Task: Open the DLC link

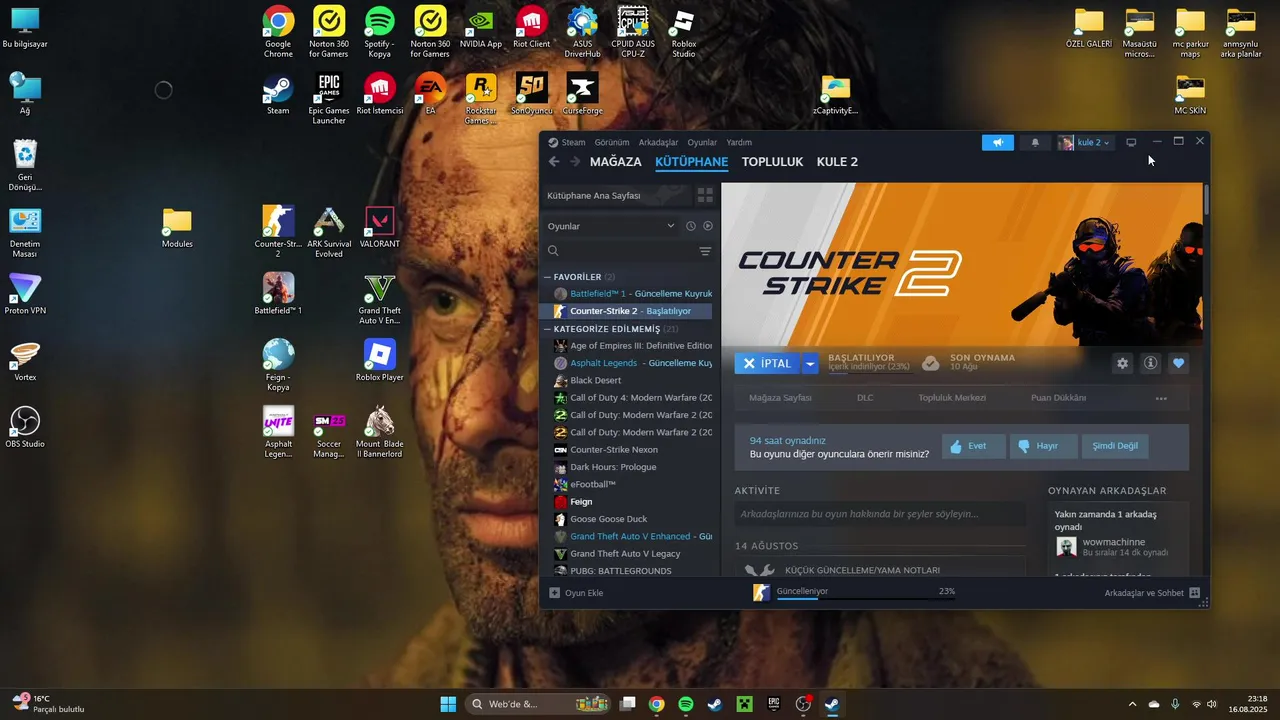Action: (x=865, y=398)
